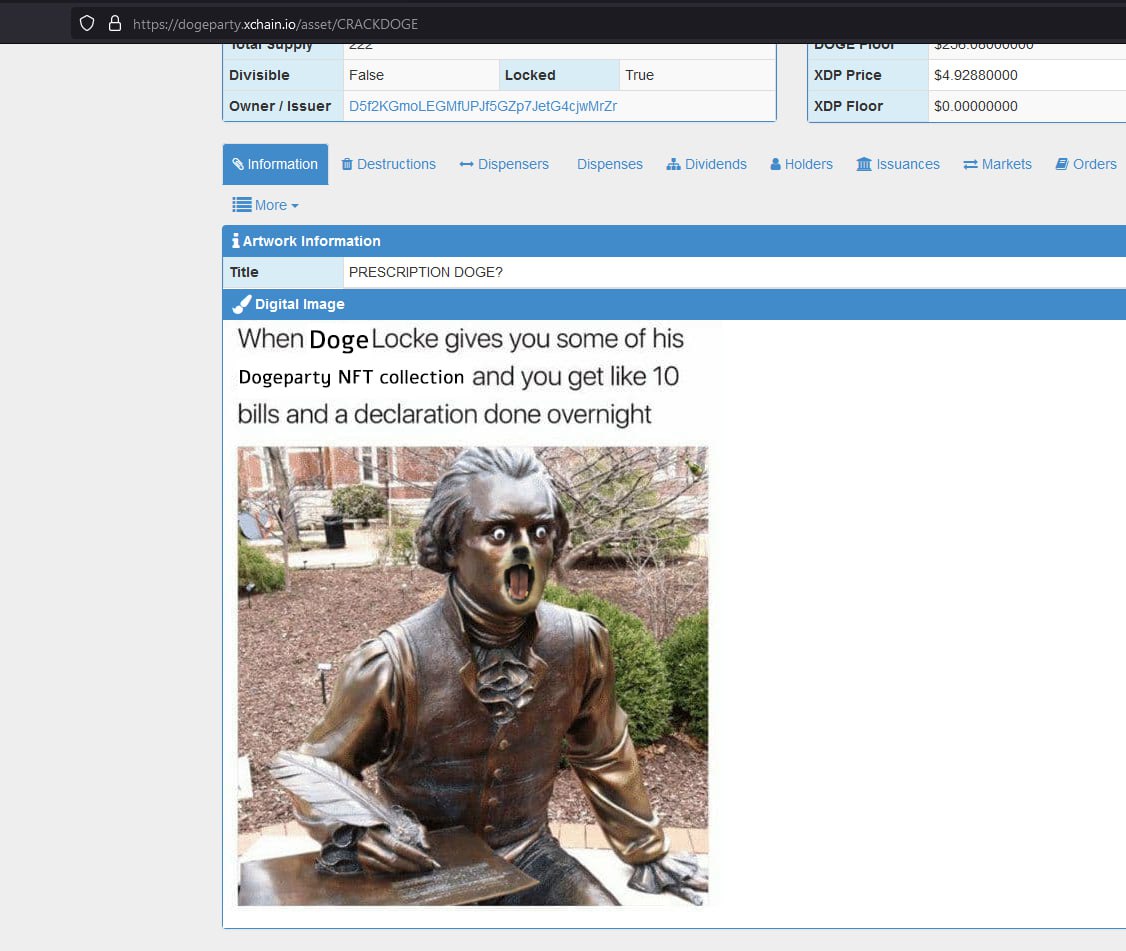1126x951 pixels.
Task: Click the shield tracking protection icon
Action: coord(87,24)
